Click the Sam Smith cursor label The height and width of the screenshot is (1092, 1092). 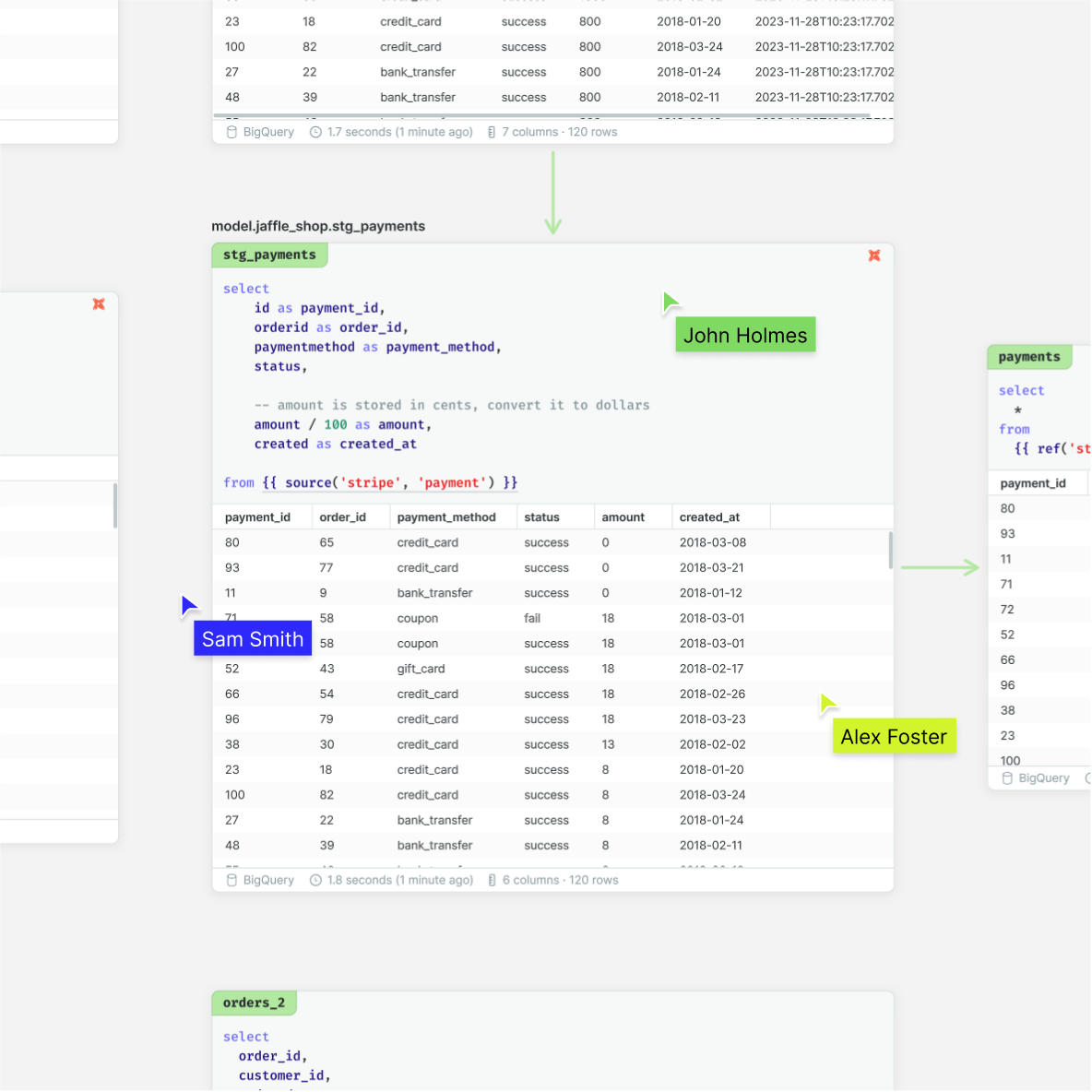point(252,638)
